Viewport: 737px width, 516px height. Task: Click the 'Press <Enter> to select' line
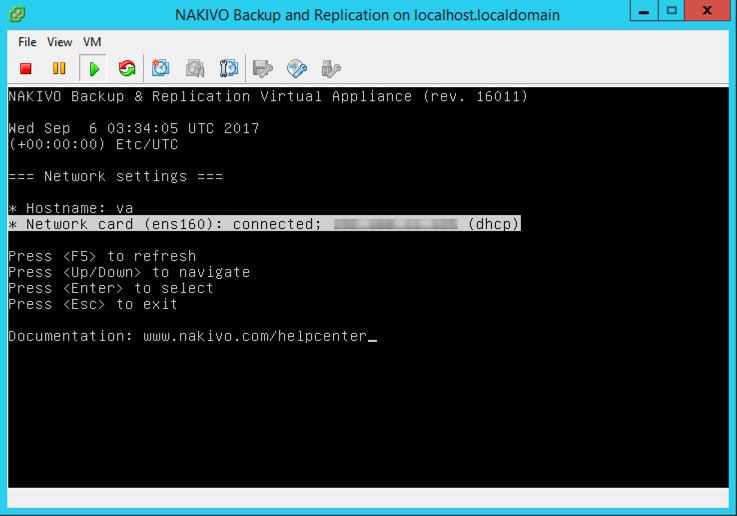[x=111, y=288]
